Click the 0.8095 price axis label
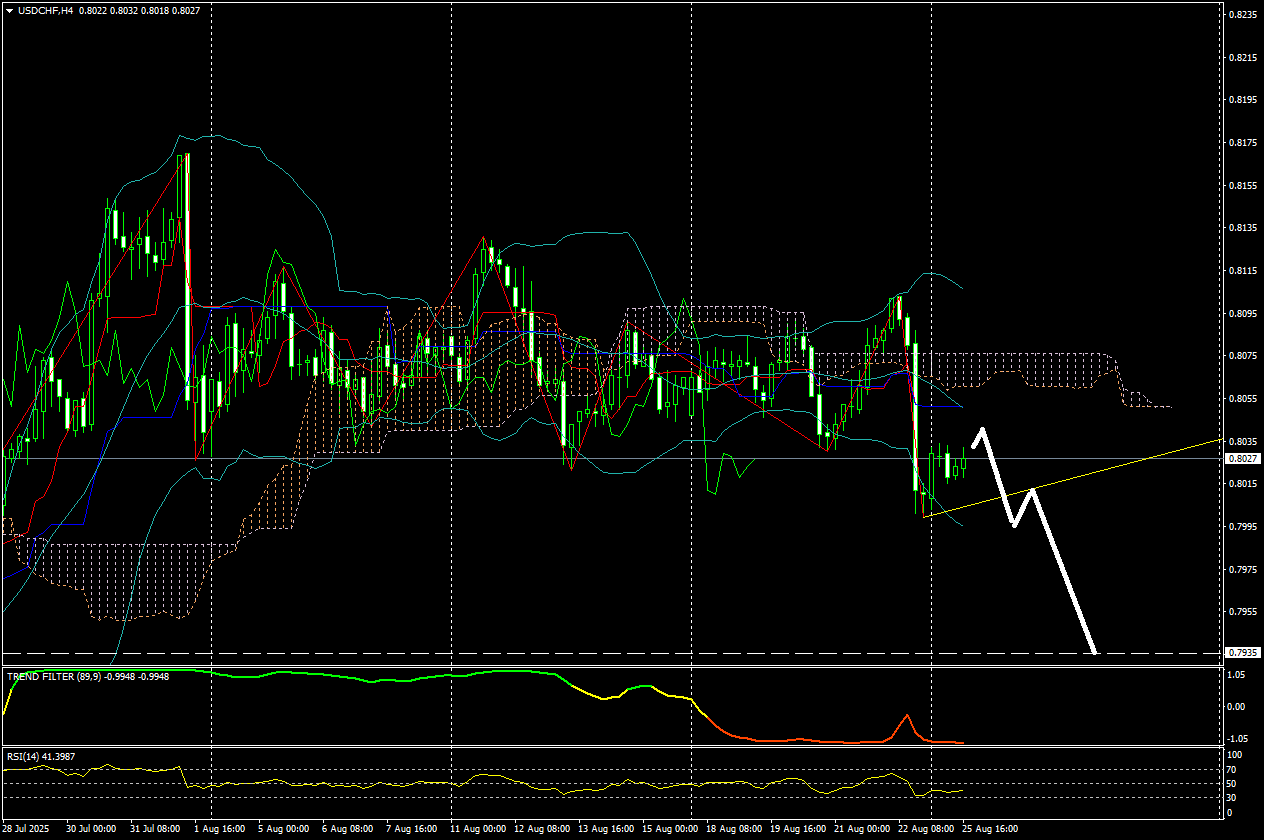Screen dimensions: 1264x840 click(1243, 314)
